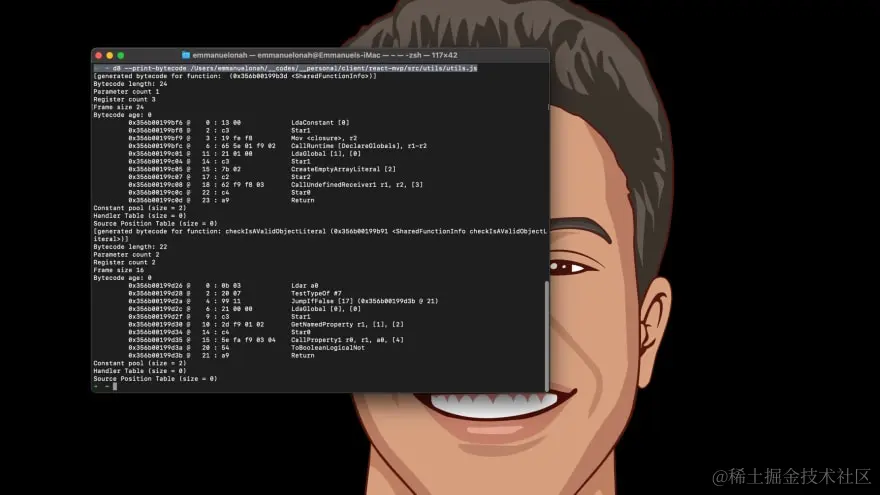
Task: Minimize the terminal with the yellow button
Action: point(109,56)
